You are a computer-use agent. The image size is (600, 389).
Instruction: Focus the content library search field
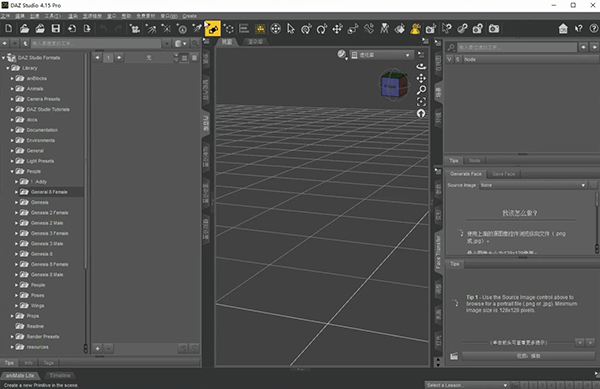pyautogui.click(x=96, y=44)
